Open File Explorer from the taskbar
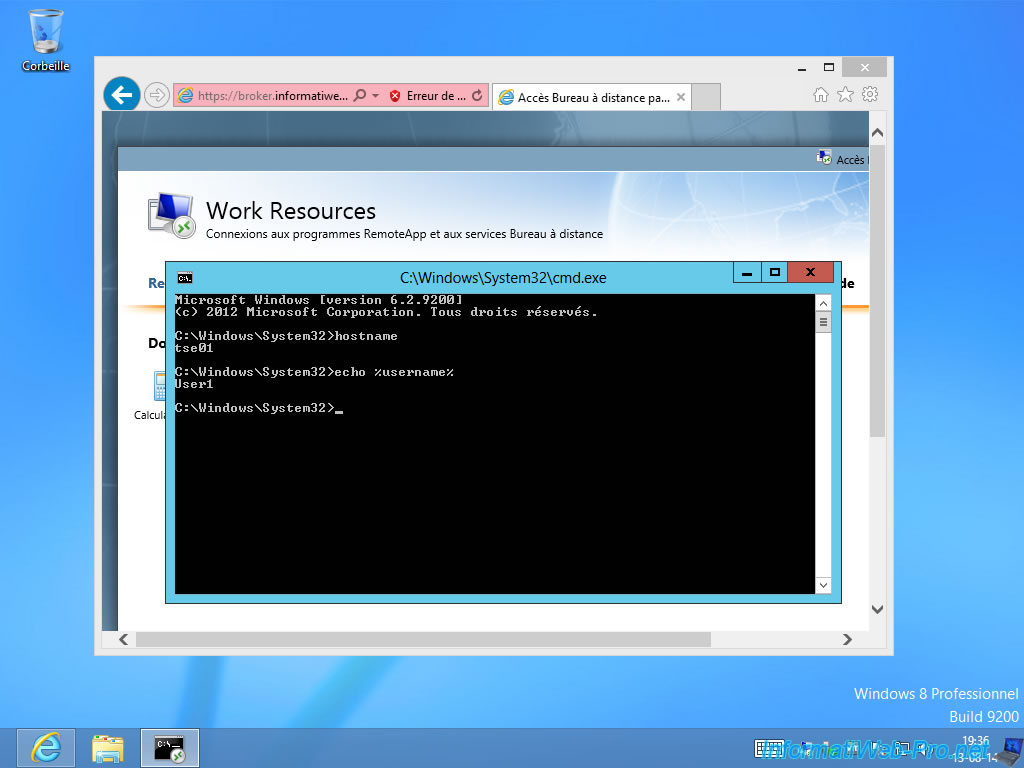Image resolution: width=1024 pixels, height=768 pixels. point(108,747)
